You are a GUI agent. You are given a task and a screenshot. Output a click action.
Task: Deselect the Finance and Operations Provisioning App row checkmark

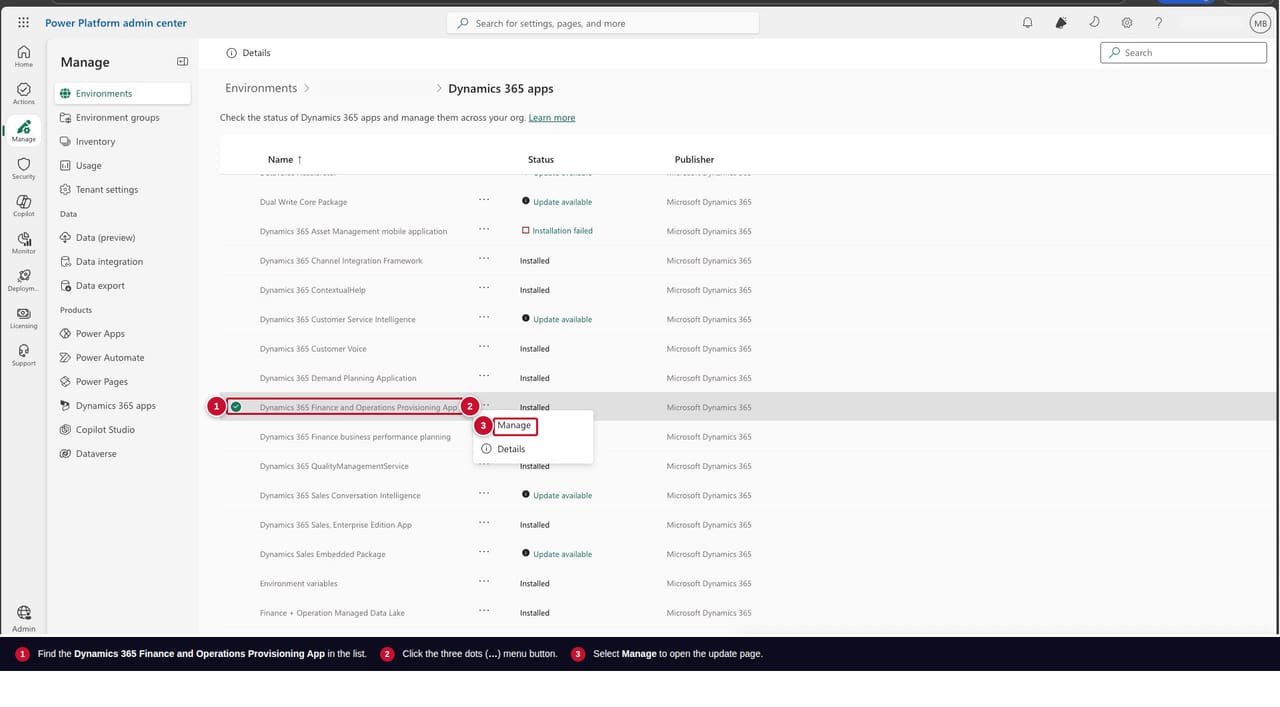(236, 407)
